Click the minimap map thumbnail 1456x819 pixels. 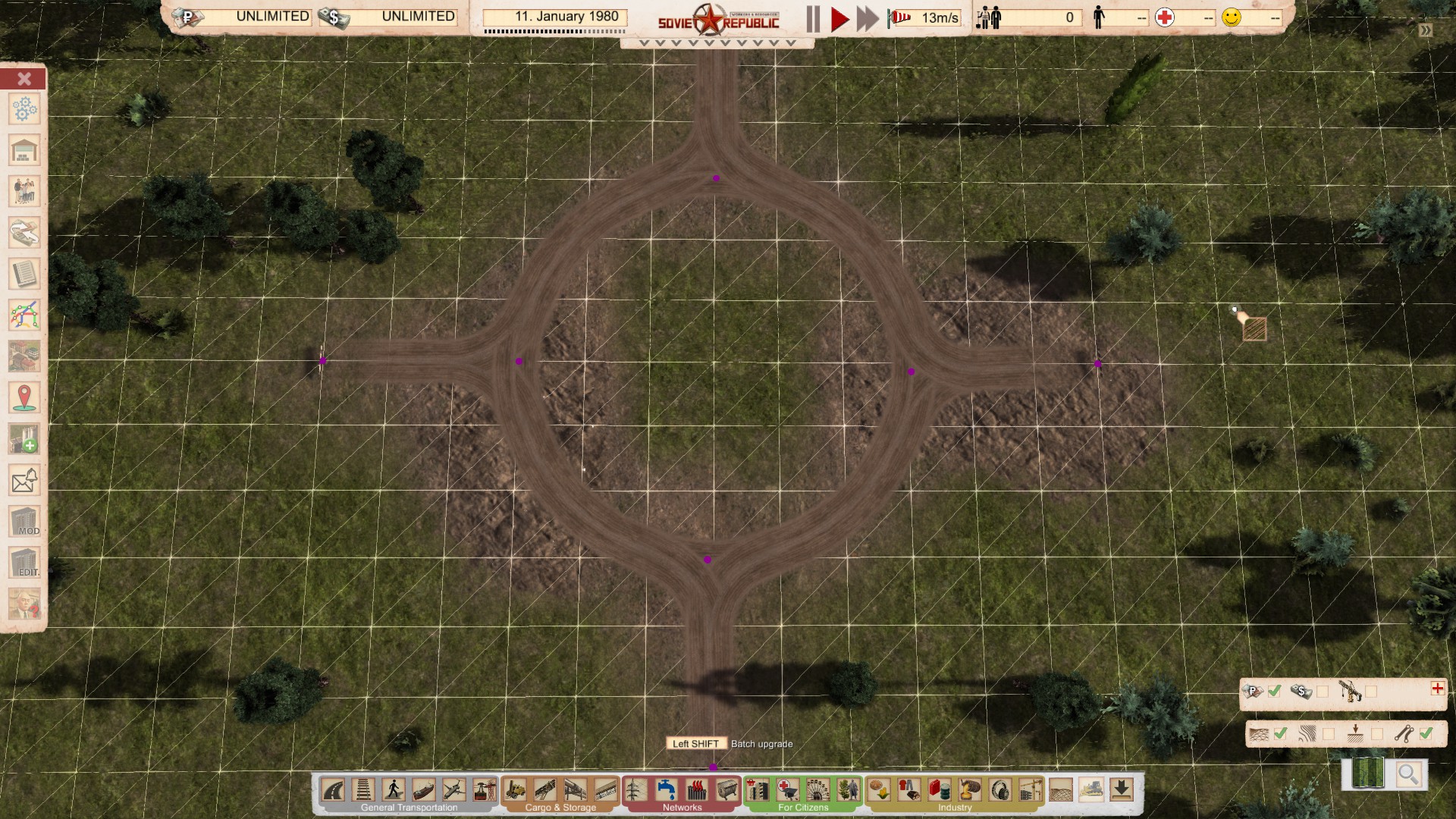pos(1368,773)
